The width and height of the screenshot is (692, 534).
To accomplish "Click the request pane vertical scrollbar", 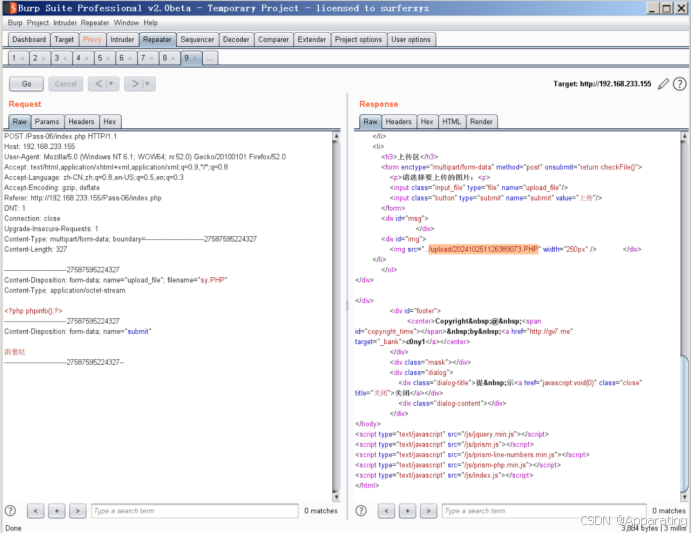I will [336, 316].
